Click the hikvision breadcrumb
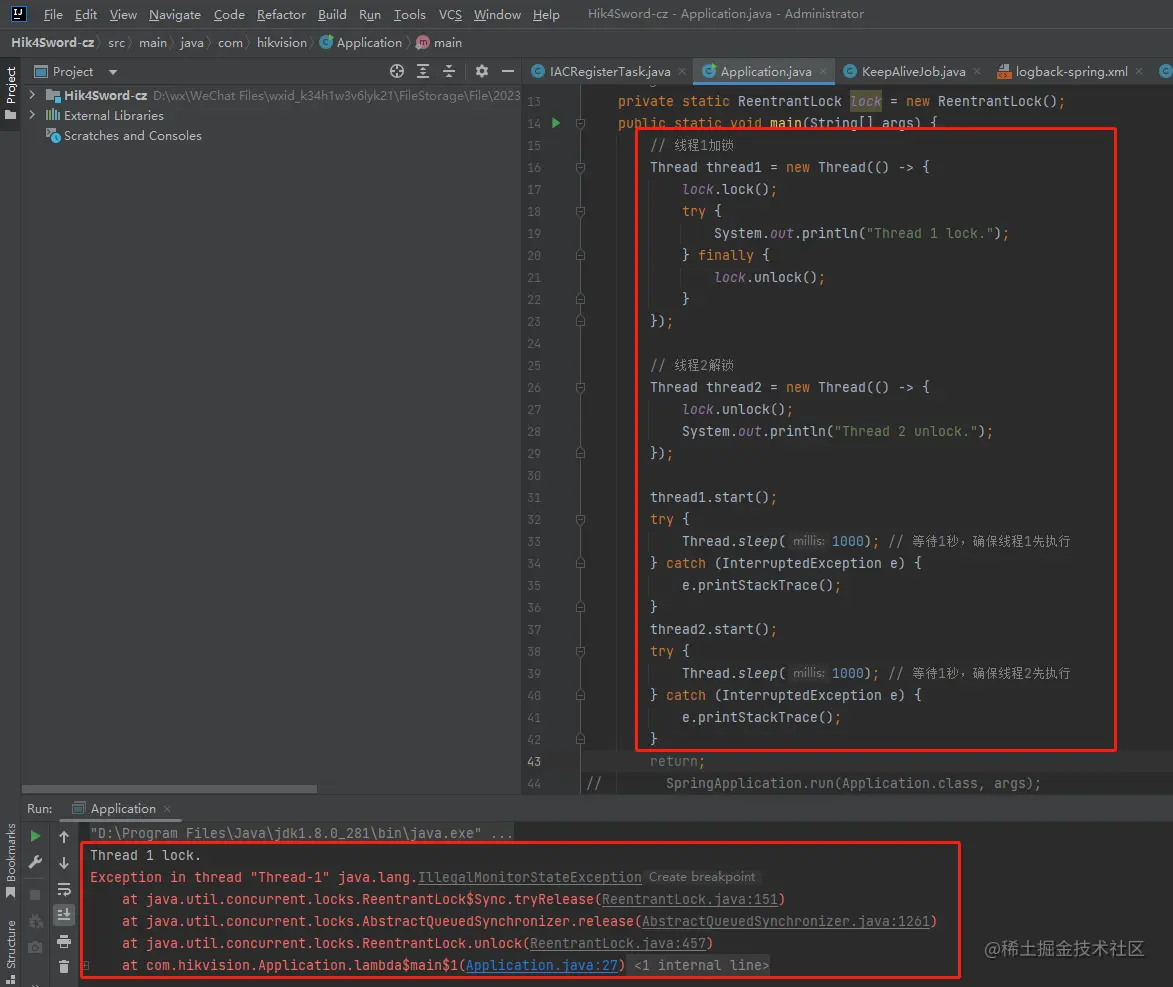Screen dimensions: 1173x987 [x=281, y=43]
